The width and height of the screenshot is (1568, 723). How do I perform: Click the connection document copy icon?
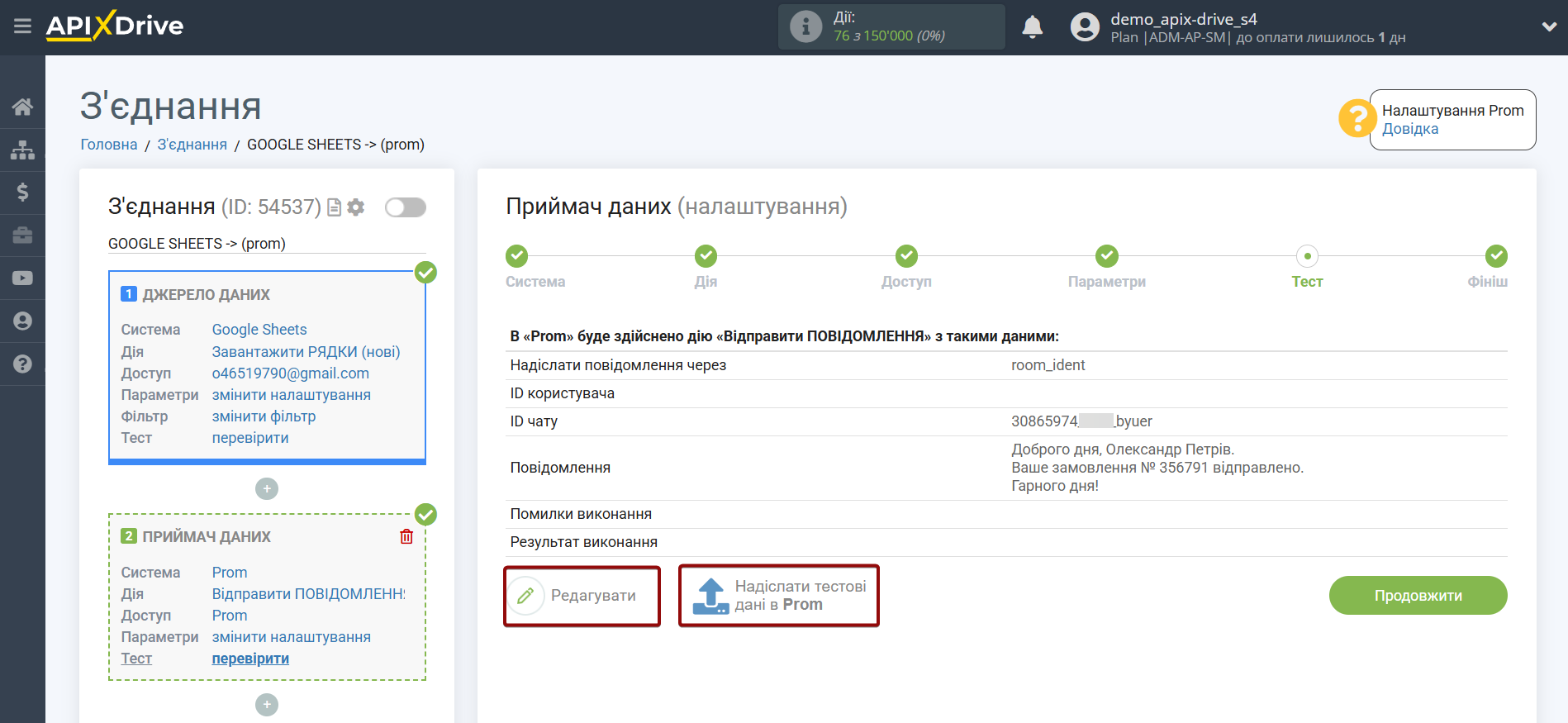[x=335, y=207]
